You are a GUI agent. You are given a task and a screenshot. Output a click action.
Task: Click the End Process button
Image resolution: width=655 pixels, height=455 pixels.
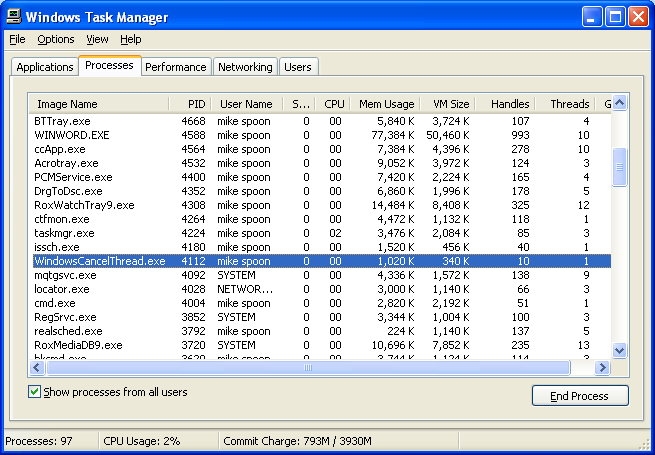pos(580,396)
